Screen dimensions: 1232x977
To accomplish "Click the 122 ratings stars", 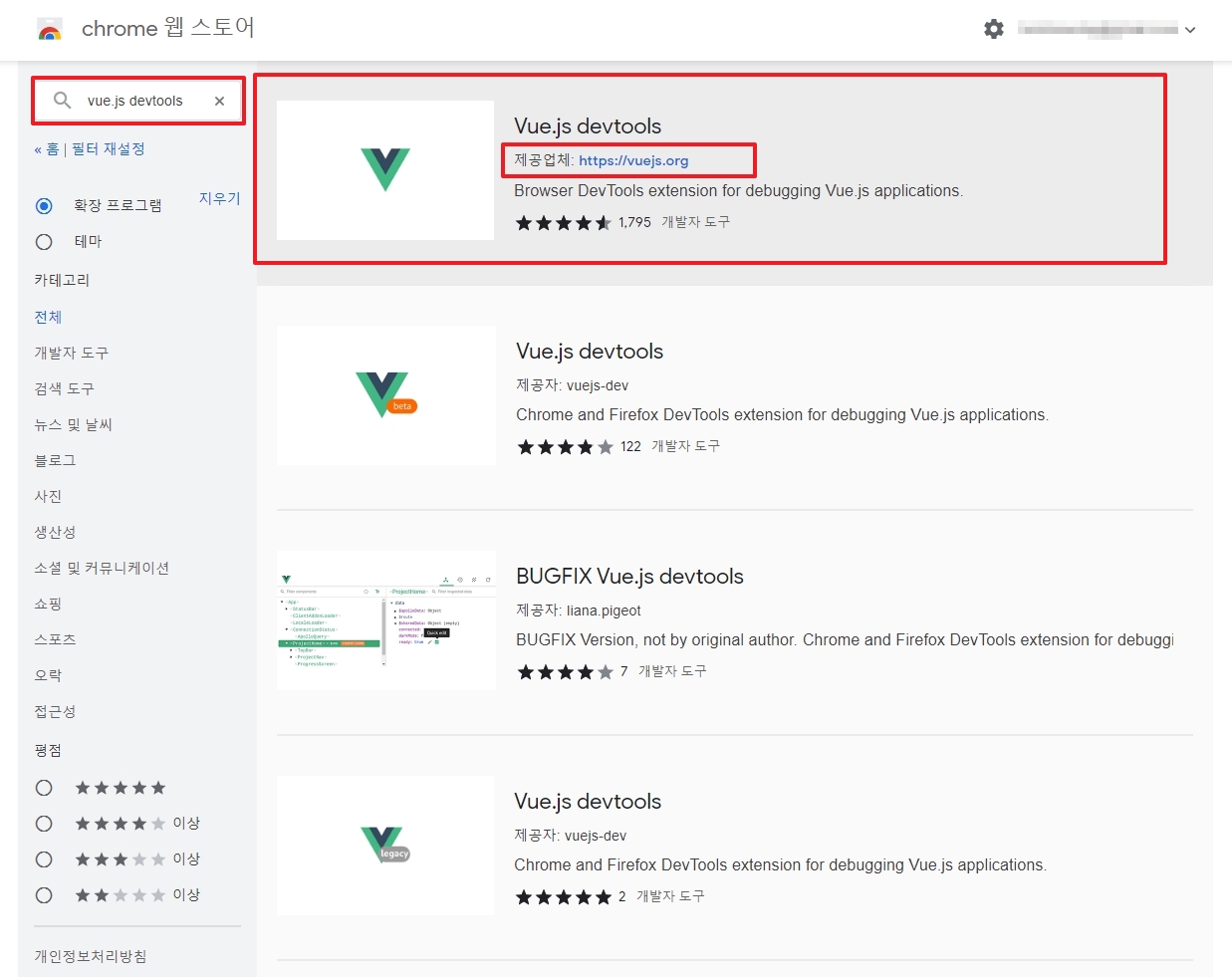I will (565, 447).
